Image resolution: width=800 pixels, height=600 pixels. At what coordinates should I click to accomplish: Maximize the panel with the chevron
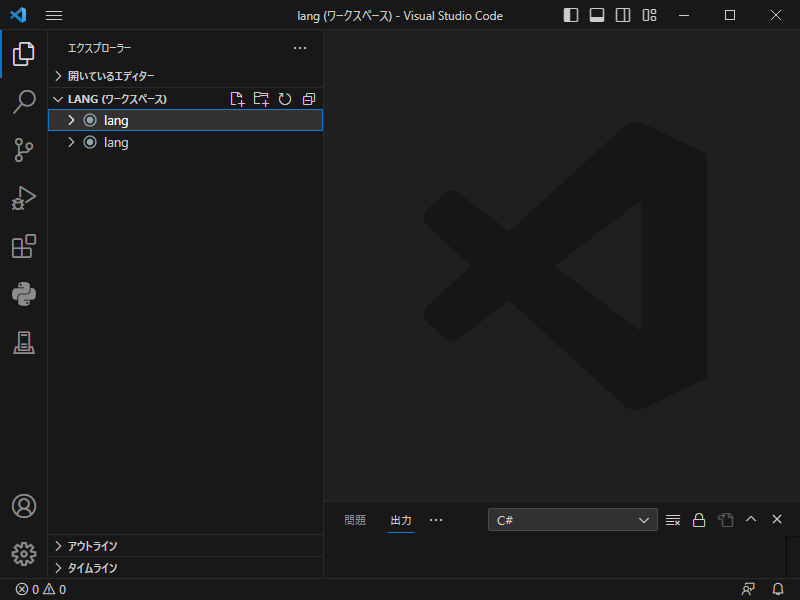750,519
